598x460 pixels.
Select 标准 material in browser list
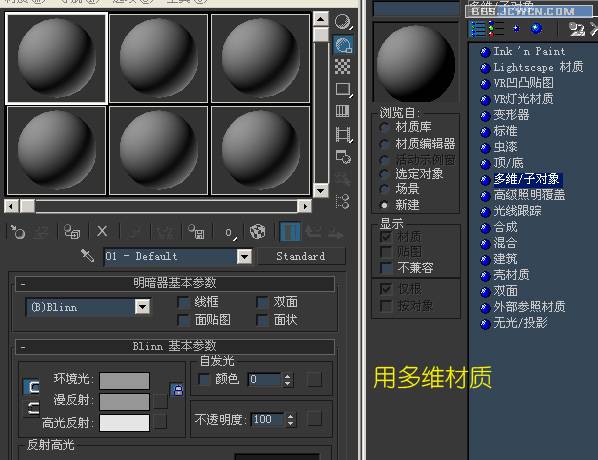click(x=505, y=131)
